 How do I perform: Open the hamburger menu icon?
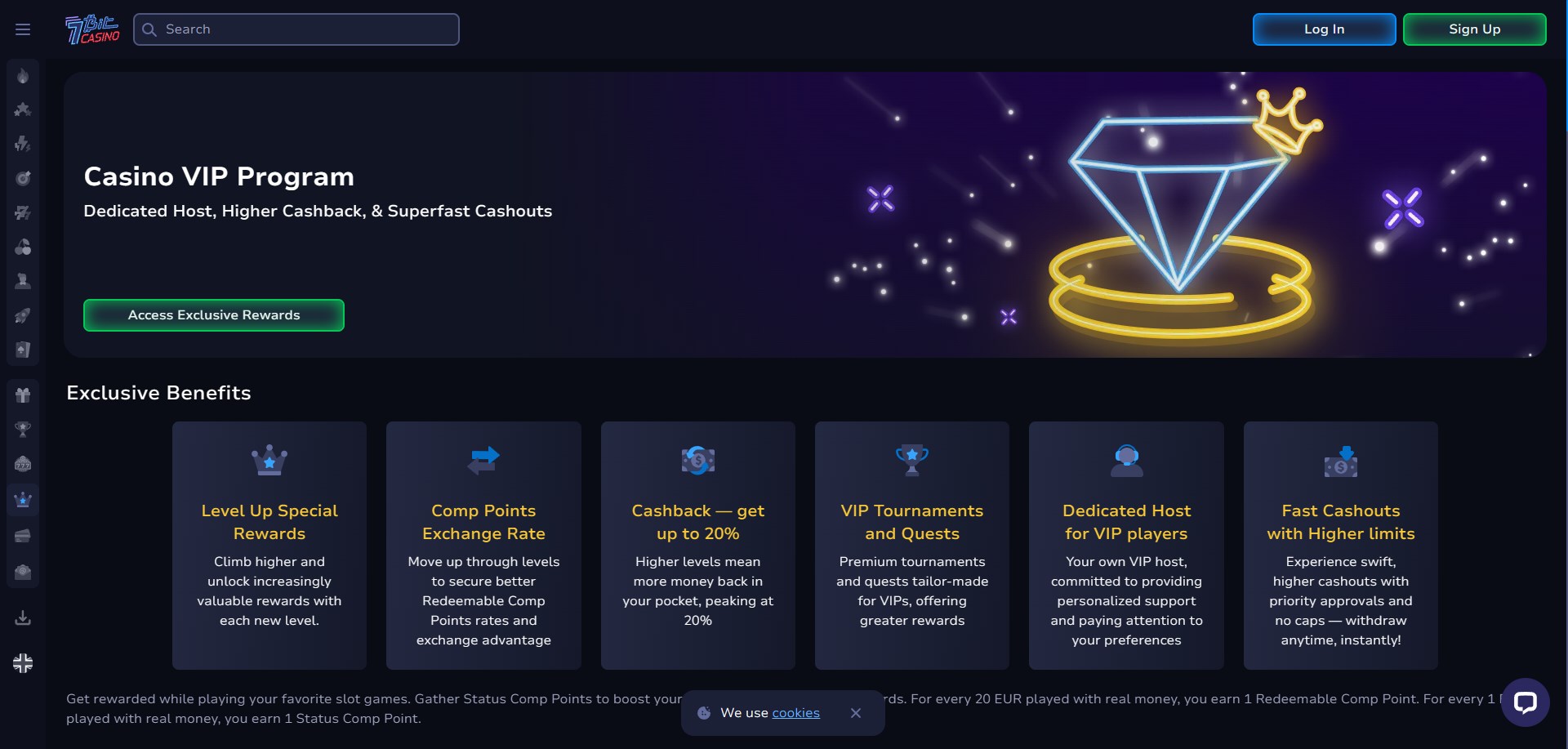click(23, 29)
